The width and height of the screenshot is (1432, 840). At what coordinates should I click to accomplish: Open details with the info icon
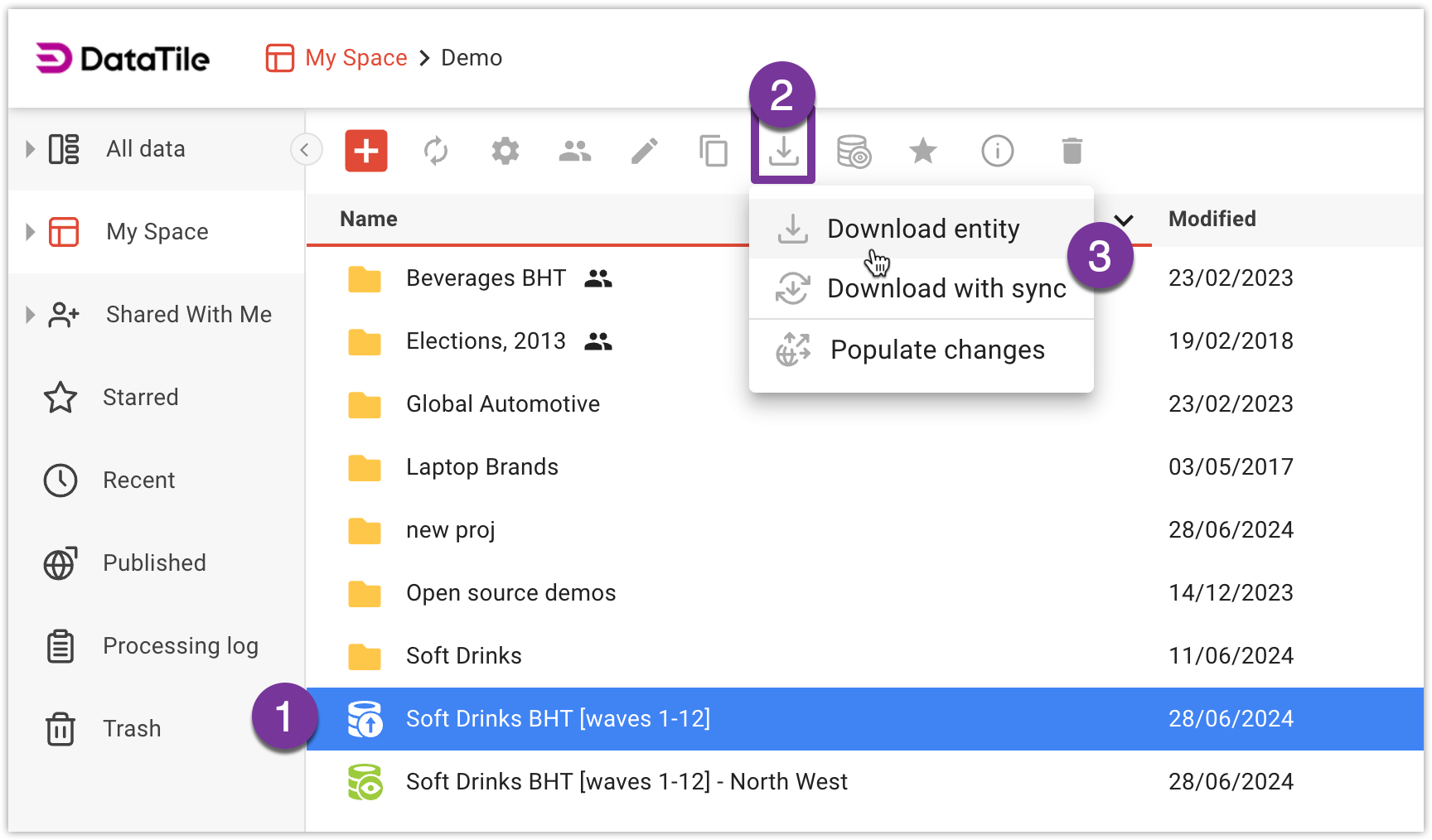997,151
